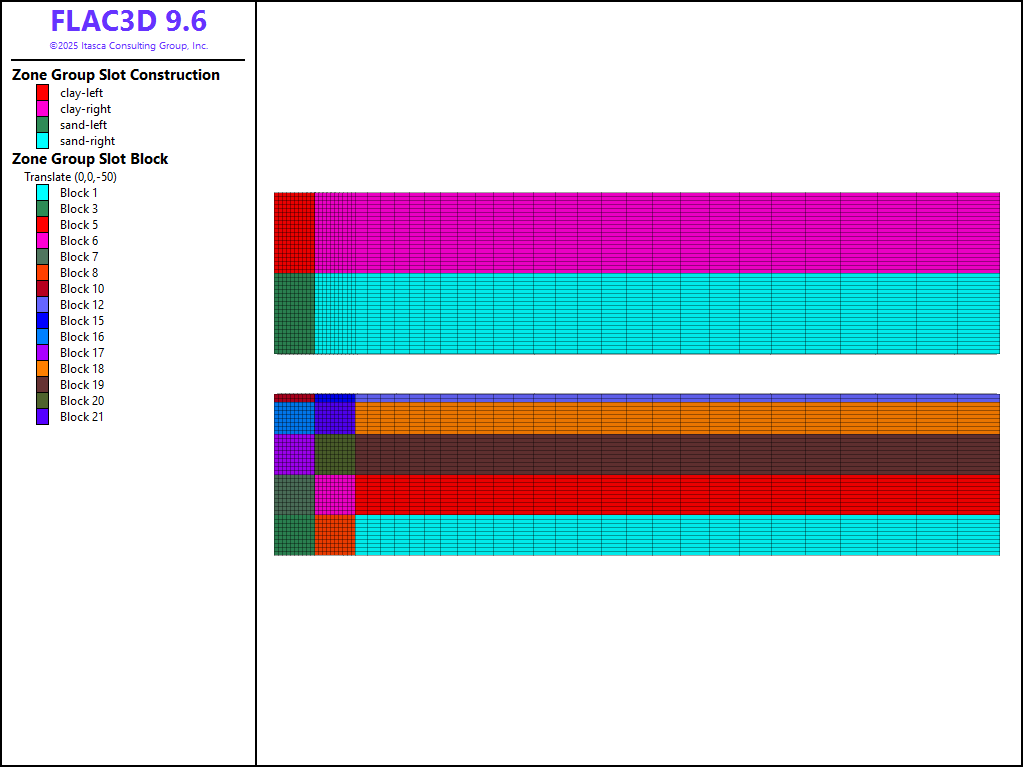Select the magenta clay-right color swatch

pyautogui.click(x=43, y=109)
